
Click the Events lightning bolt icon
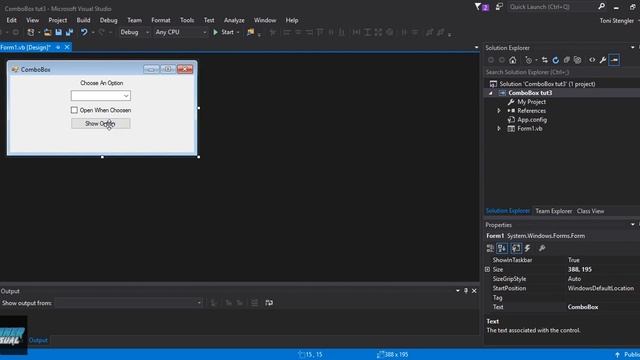coord(527,248)
